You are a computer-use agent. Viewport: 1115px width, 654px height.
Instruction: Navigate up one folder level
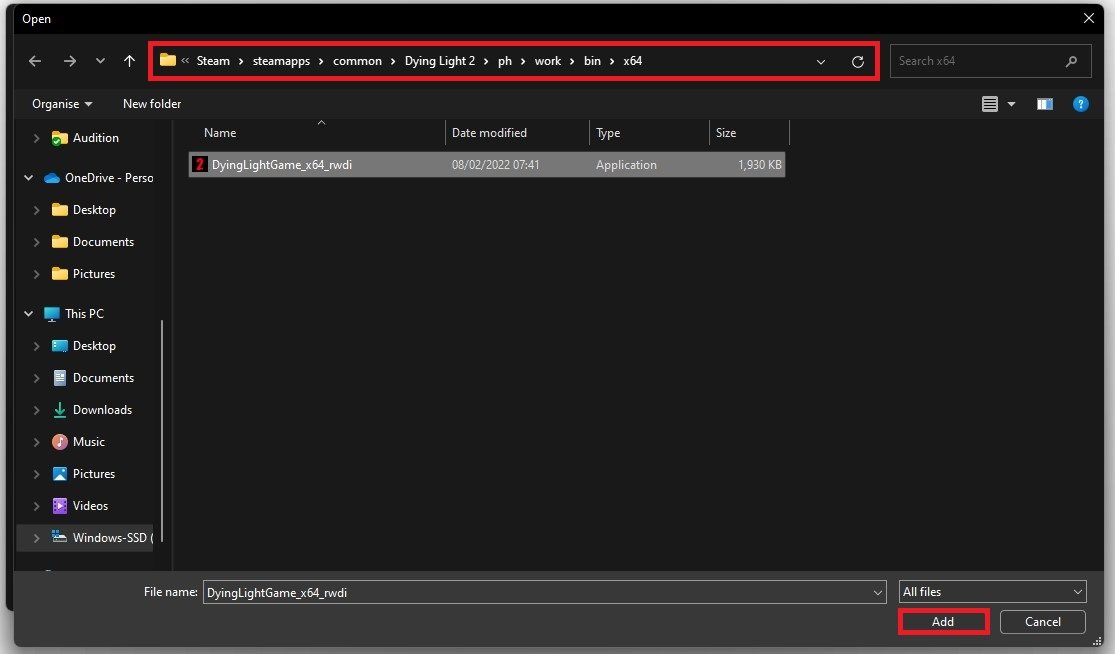pos(129,61)
